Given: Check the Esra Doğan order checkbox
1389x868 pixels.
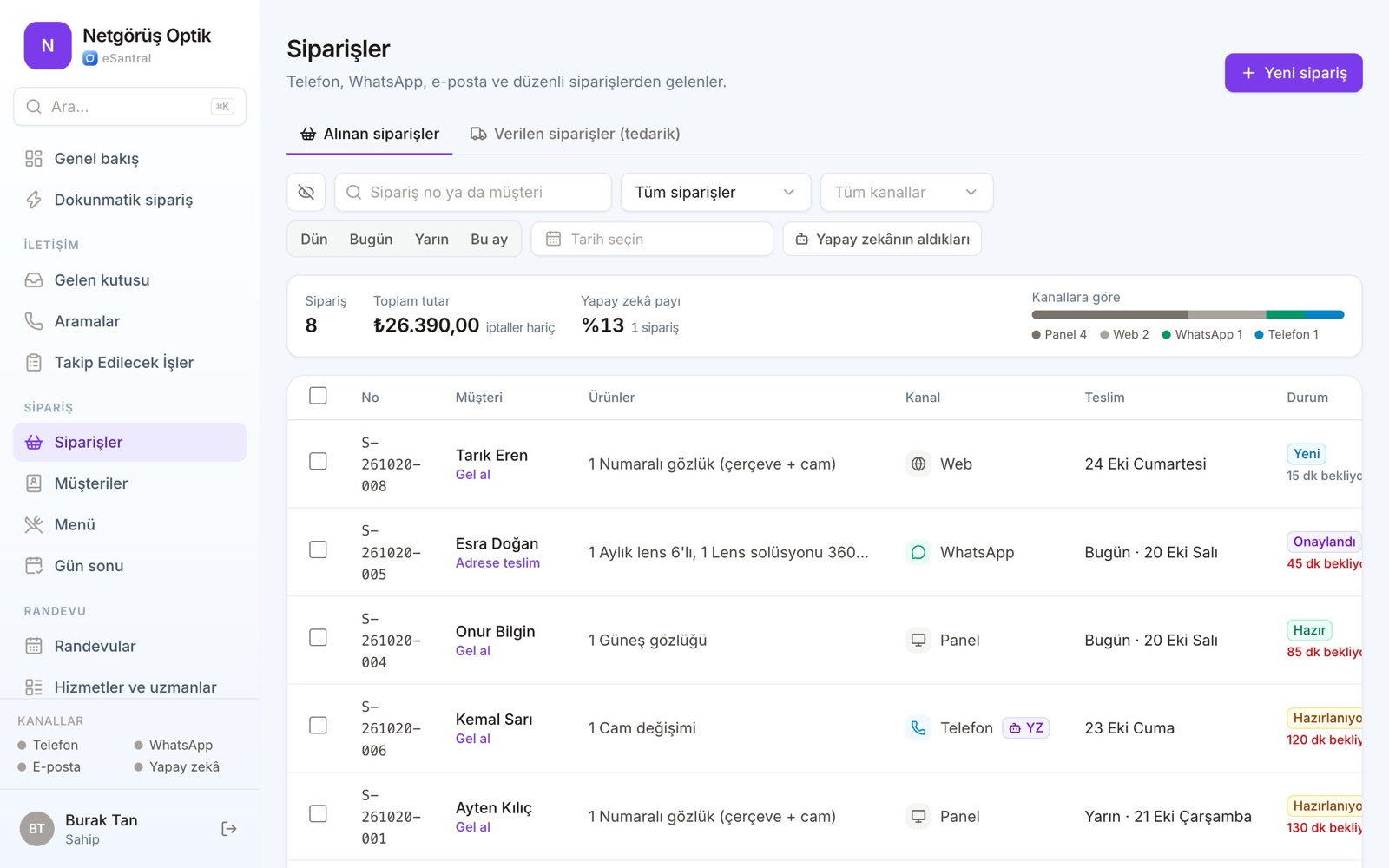Looking at the screenshot, I should (x=318, y=549).
